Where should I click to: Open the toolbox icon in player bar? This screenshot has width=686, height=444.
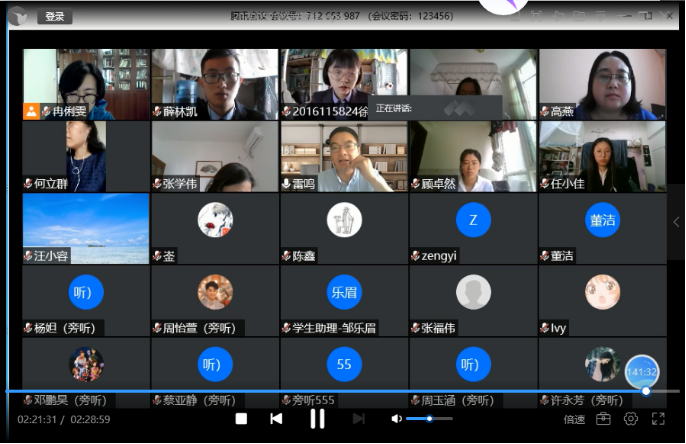(x=603, y=419)
